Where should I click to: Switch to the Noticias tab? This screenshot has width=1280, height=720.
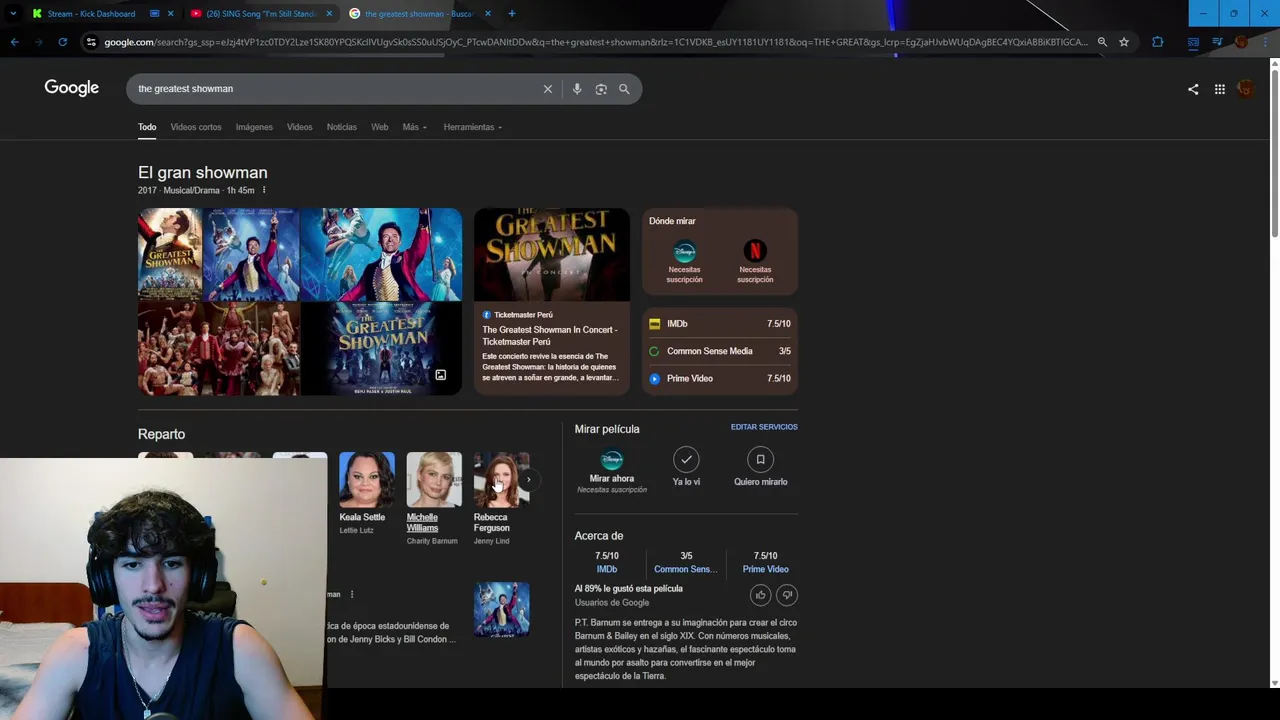341,127
